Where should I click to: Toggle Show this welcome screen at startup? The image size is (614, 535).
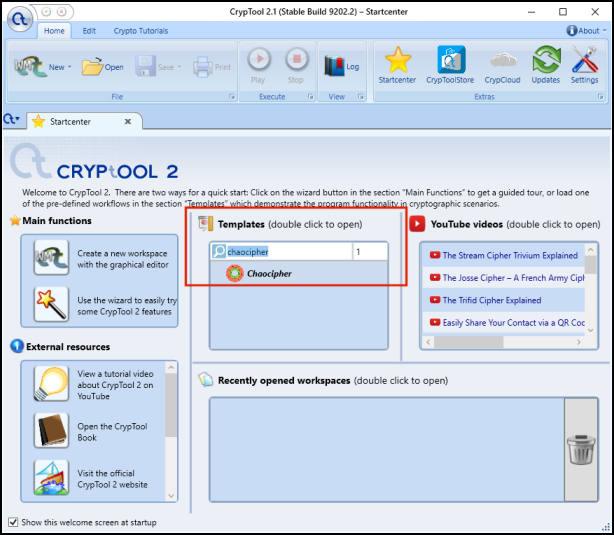(x=13, y=522)
